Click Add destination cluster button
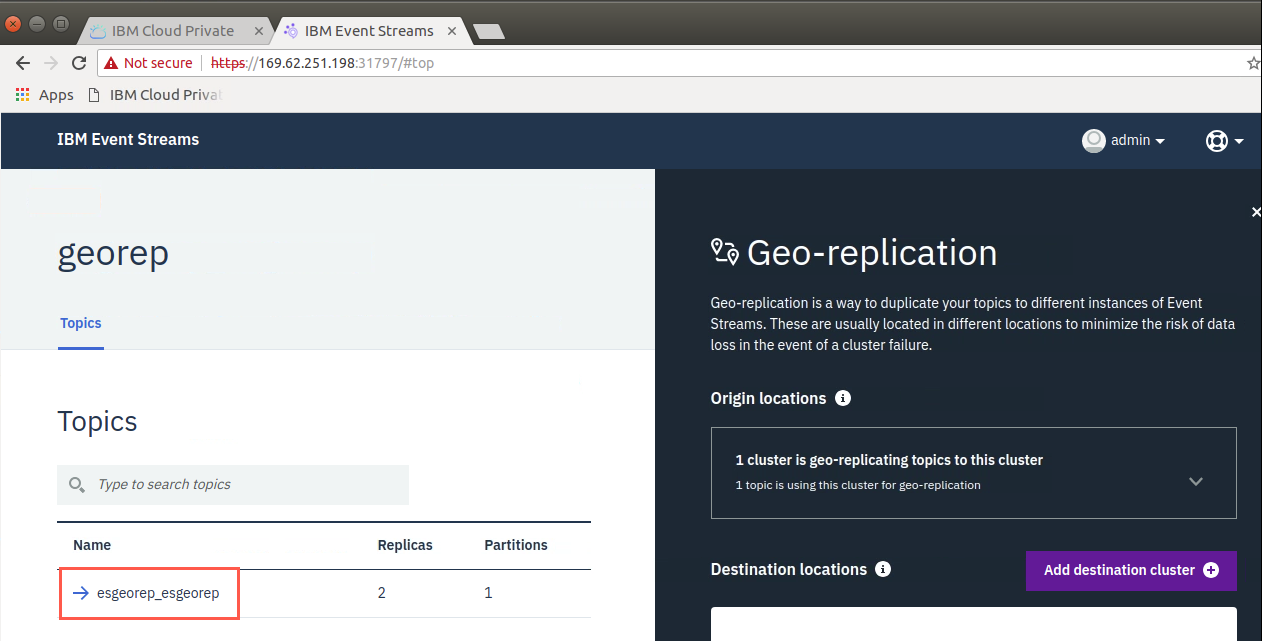Image resolution: width=1262 pixels, height=641 pixels. point(1131,570)
